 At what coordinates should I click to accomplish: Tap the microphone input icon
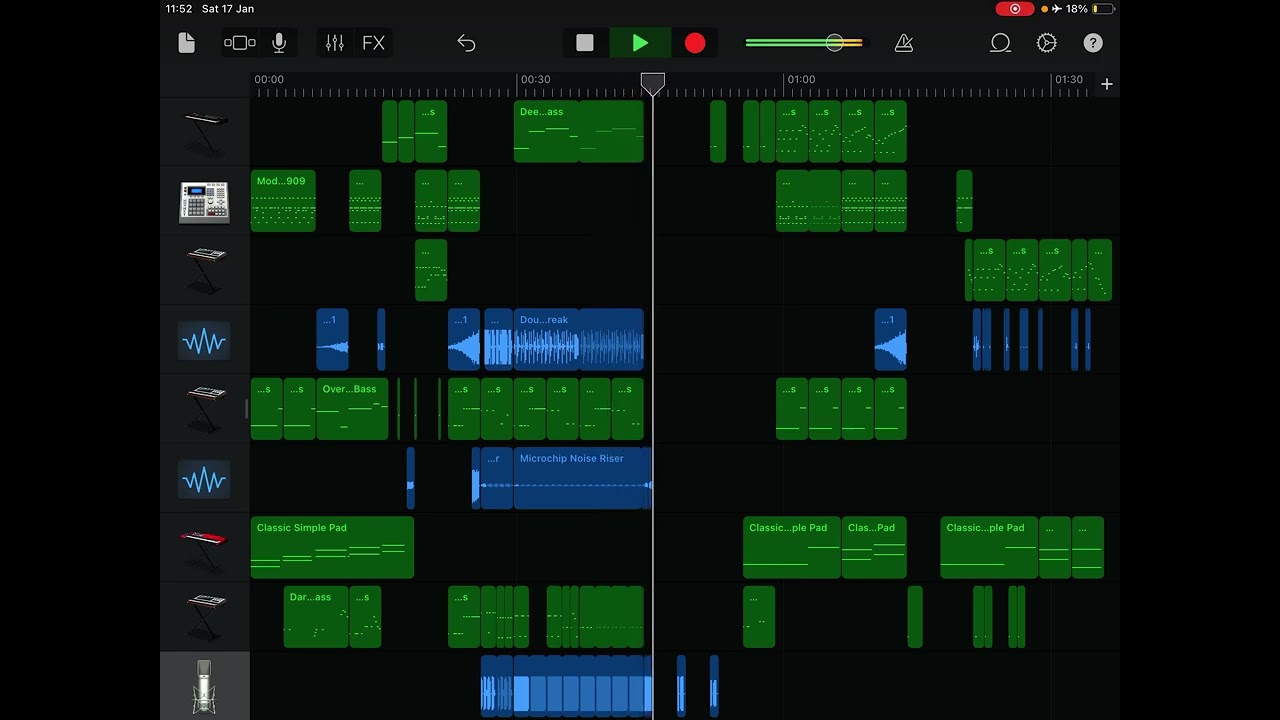[279, 43]
